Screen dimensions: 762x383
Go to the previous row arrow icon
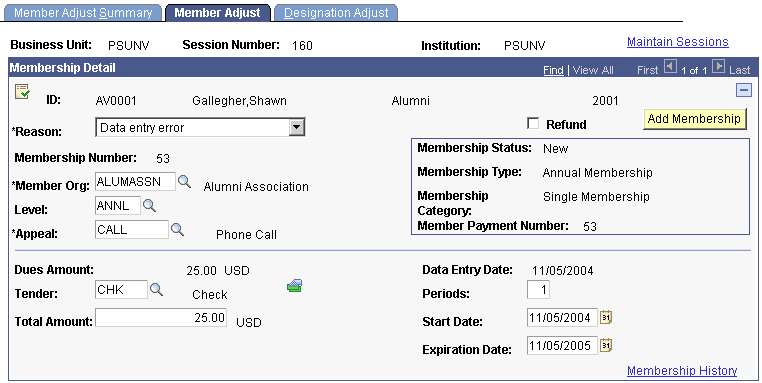tap(670, 66)
